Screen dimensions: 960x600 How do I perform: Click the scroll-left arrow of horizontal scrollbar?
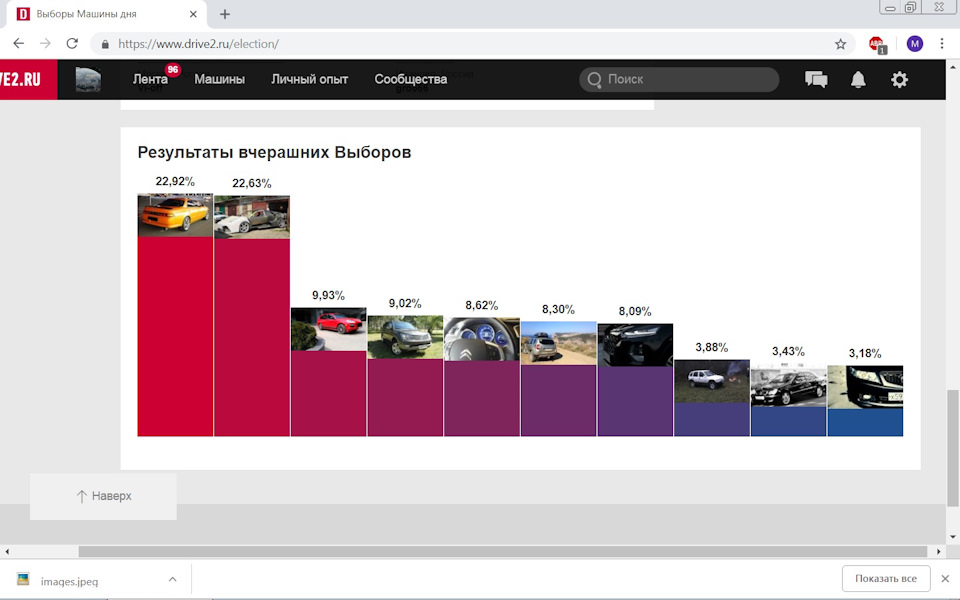tap(7, 552)
